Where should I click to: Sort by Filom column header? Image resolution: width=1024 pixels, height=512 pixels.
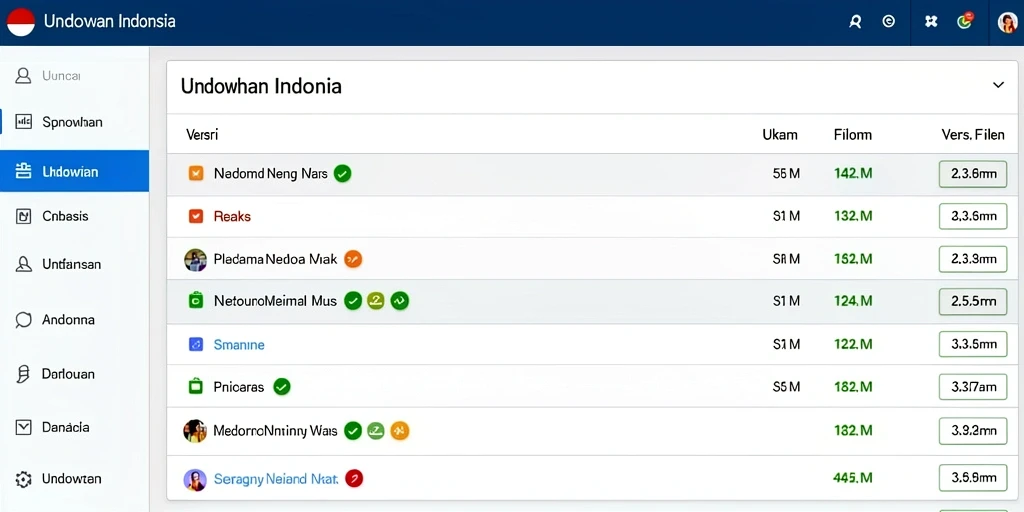point(853,135)
